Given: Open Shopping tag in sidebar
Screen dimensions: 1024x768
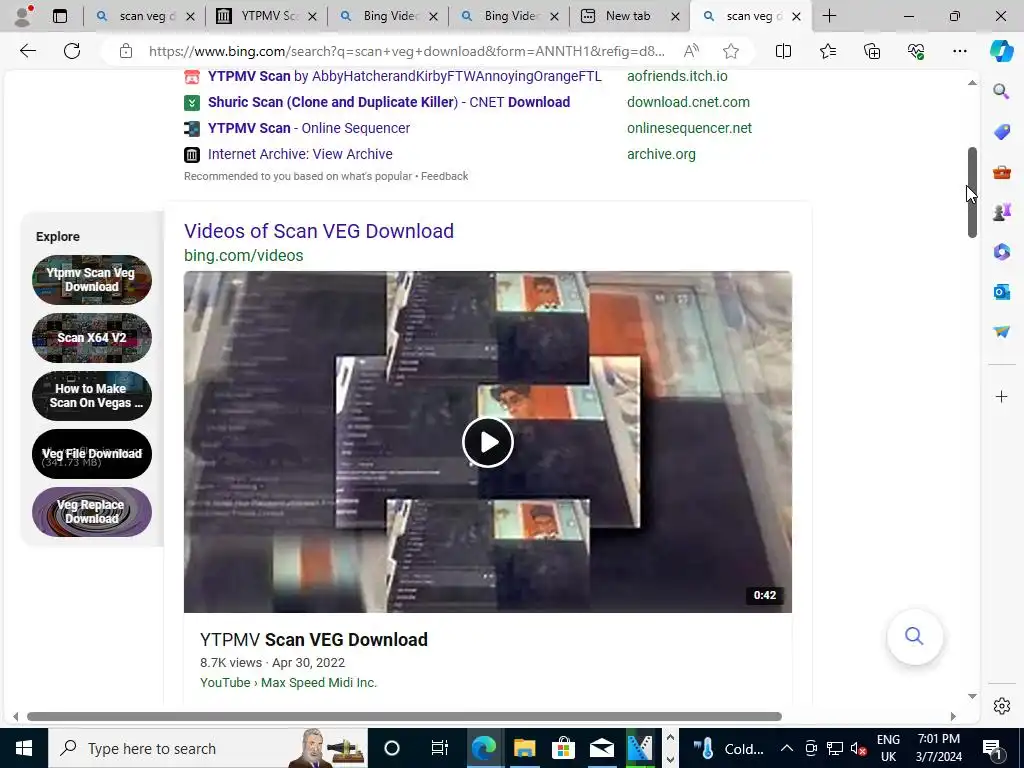Looking at the screenshot, I should pos(1001,131).
